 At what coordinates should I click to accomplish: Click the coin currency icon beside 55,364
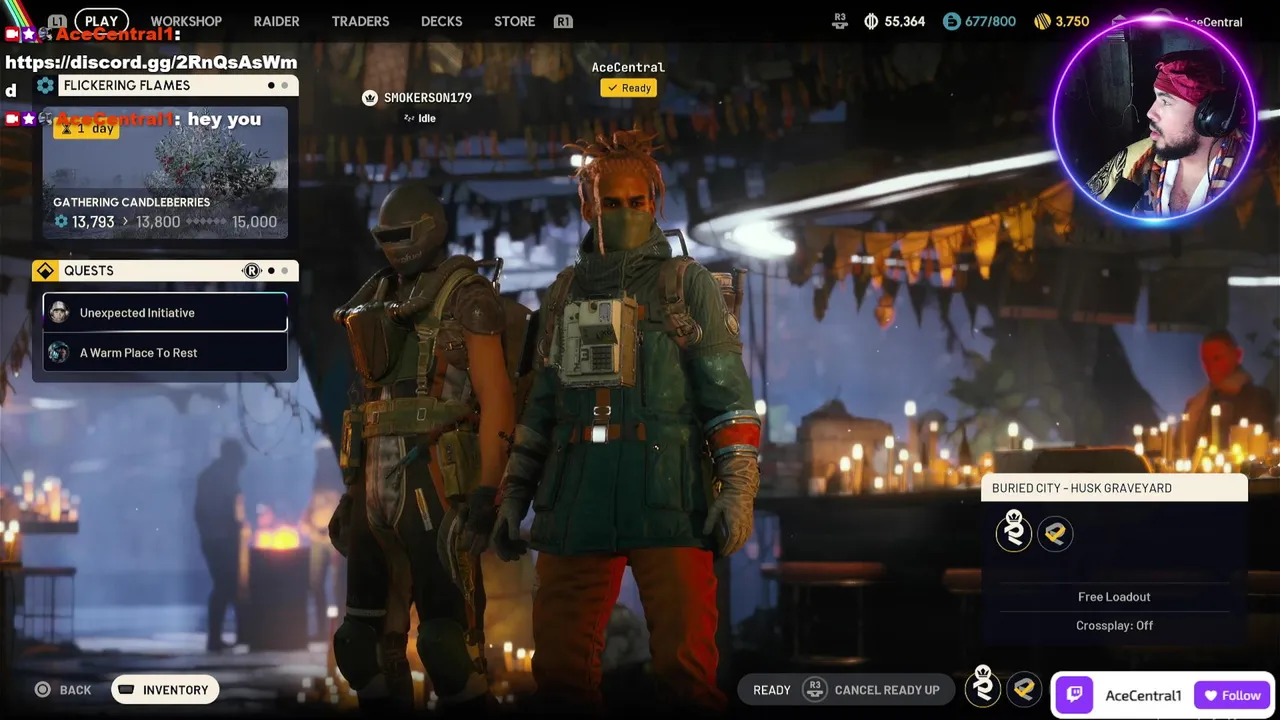[871, 21]
